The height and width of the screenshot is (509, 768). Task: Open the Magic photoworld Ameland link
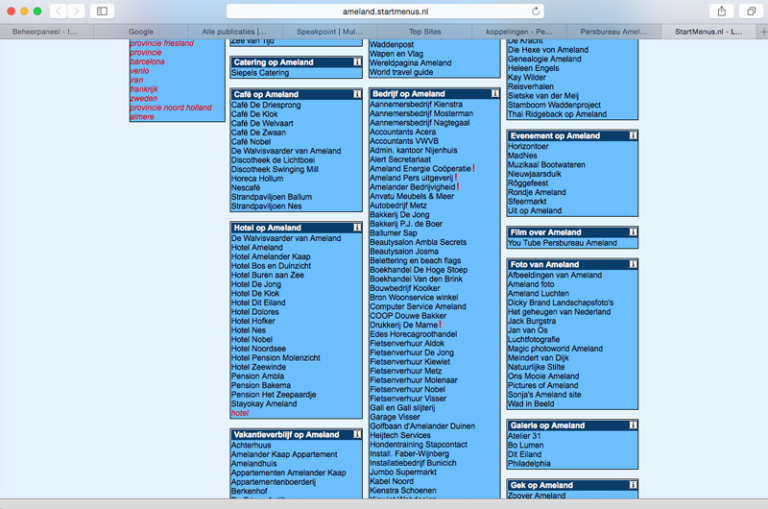(x=555, y=349)
